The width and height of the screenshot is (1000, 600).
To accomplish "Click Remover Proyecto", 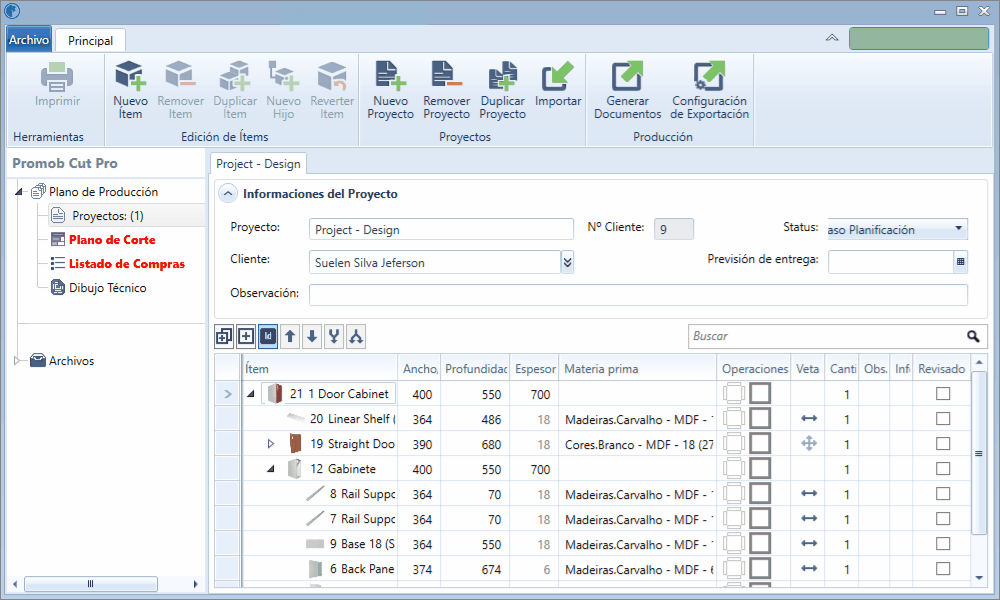I will pos(446,90).
